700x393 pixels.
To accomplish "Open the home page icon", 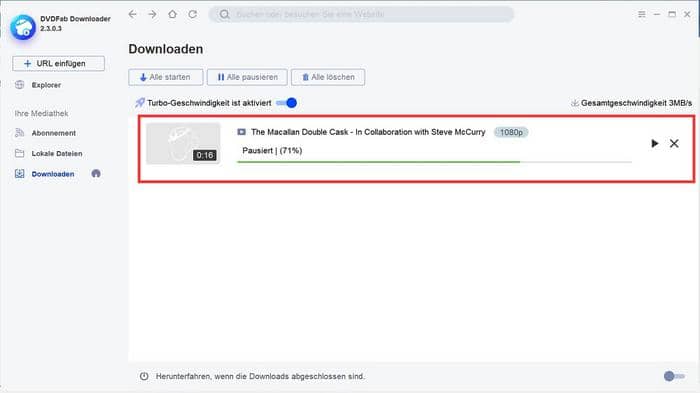I will click(172, 14).
